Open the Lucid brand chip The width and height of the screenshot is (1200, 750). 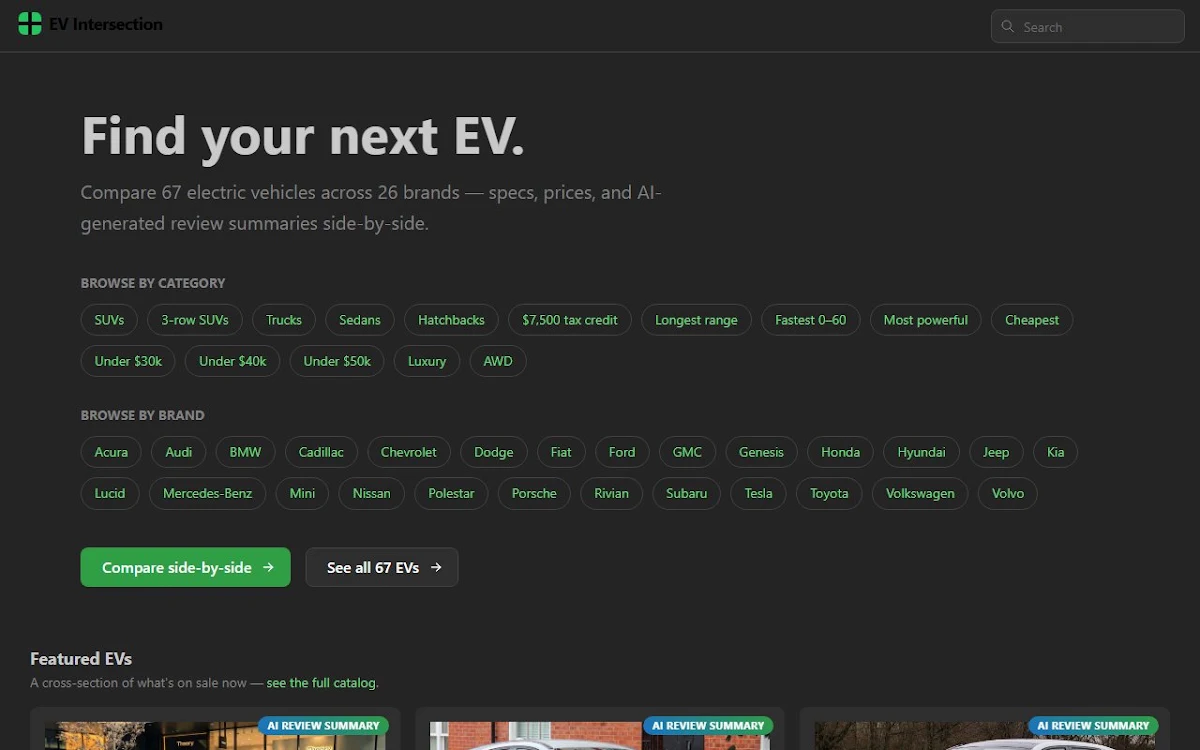tap(110, 493)
